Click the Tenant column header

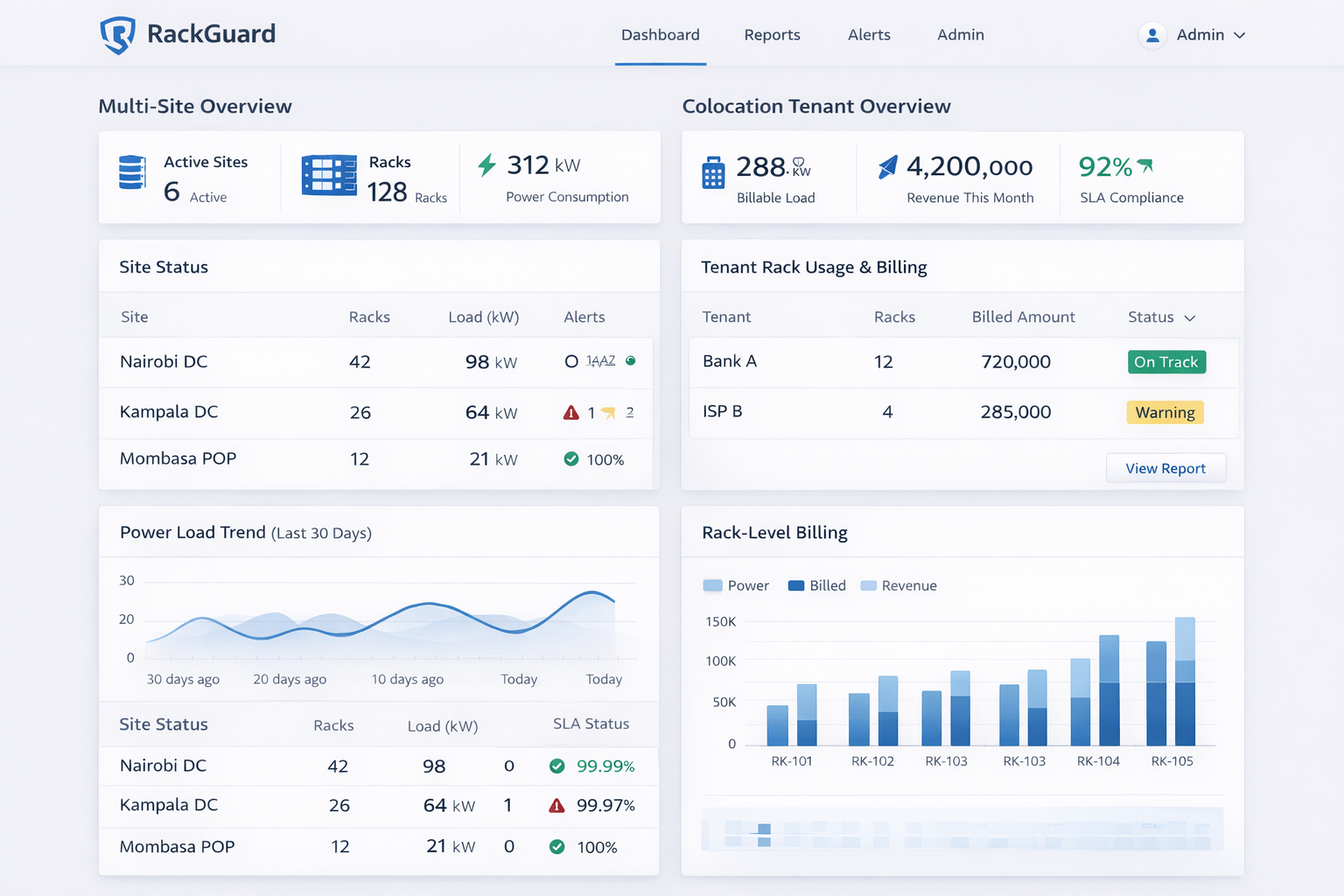coord(726,317)
